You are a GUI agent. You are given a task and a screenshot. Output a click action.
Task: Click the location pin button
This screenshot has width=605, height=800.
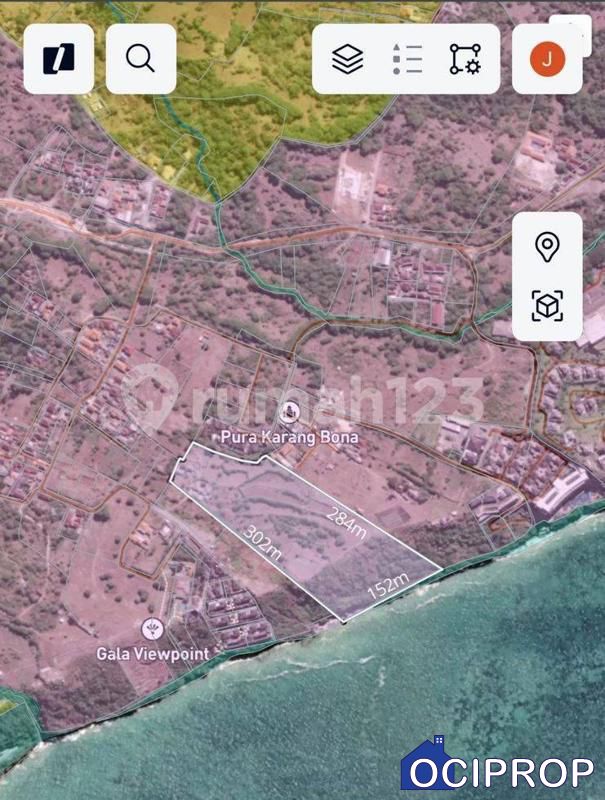tap(547, 246)
